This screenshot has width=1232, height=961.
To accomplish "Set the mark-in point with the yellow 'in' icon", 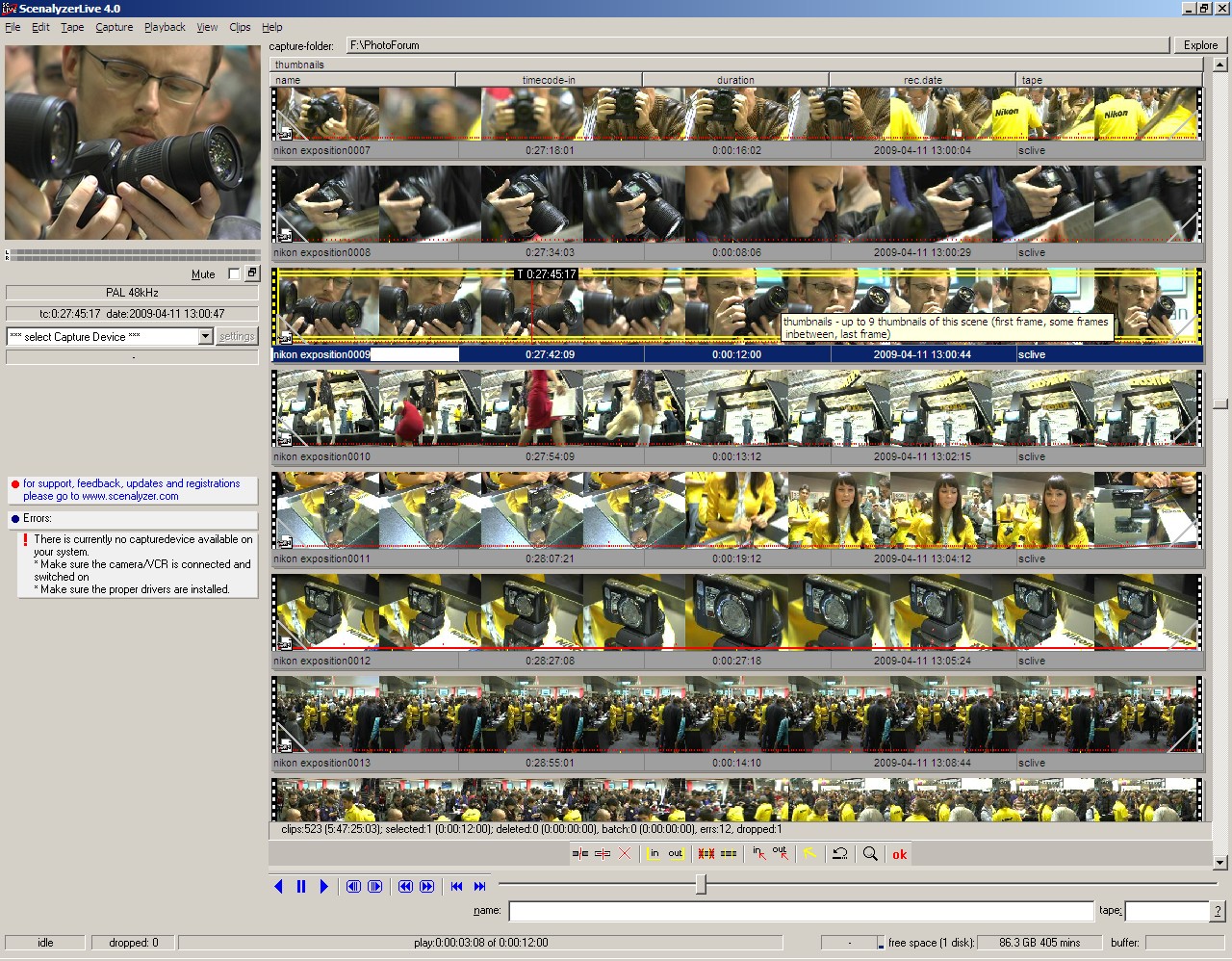I will click(x=654, y=854).
